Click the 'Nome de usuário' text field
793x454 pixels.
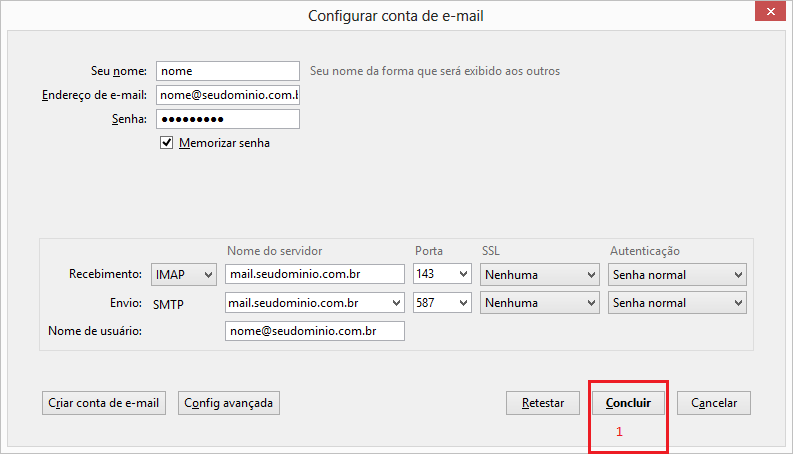315,331
